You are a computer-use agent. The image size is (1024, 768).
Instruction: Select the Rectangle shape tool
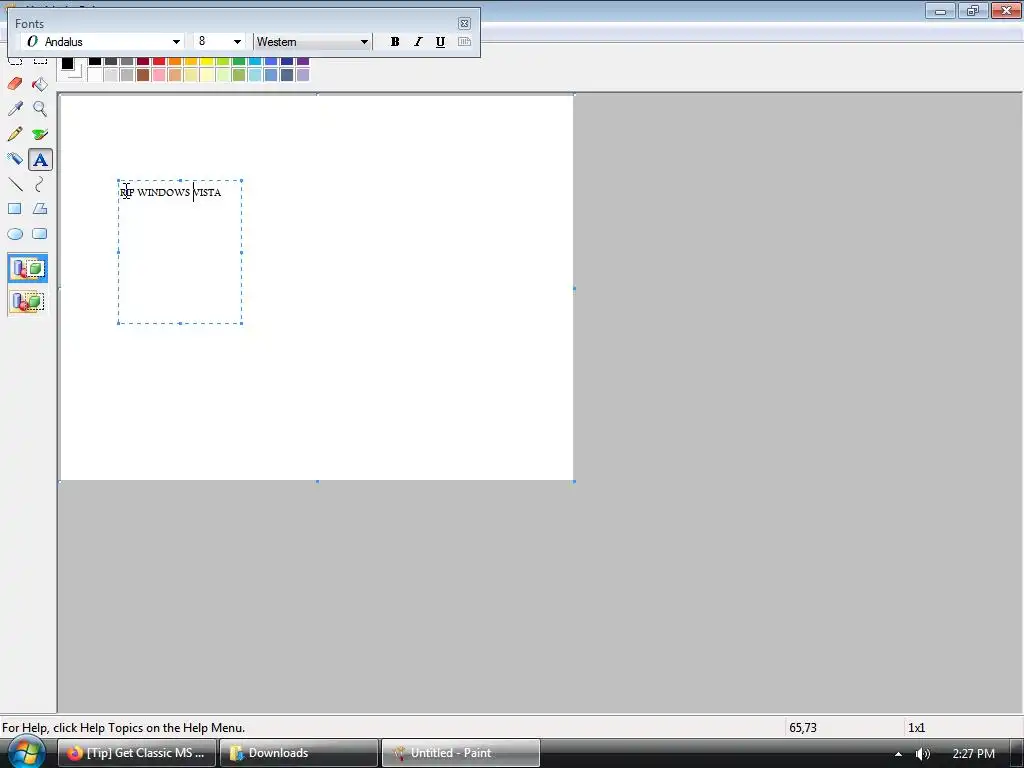pos(15,209)
